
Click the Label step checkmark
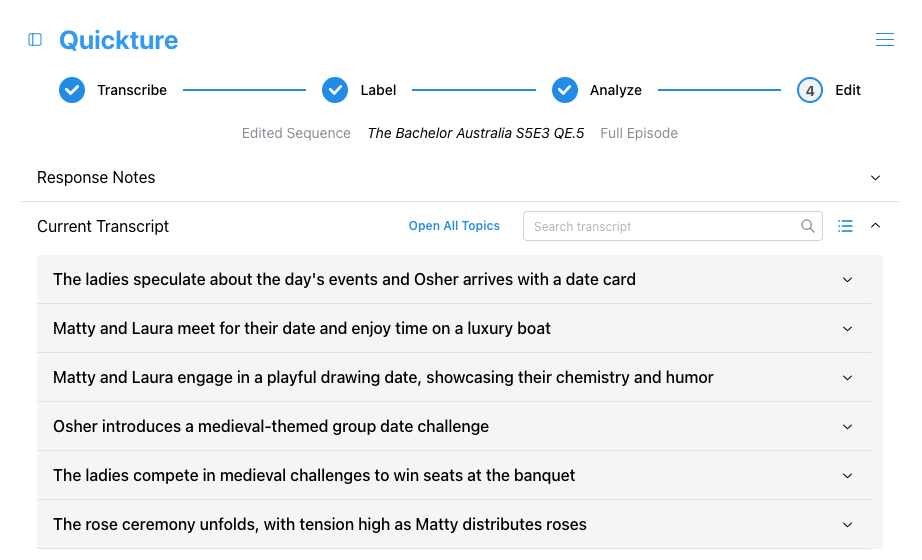pyautogui.click(x=335, y=90)
